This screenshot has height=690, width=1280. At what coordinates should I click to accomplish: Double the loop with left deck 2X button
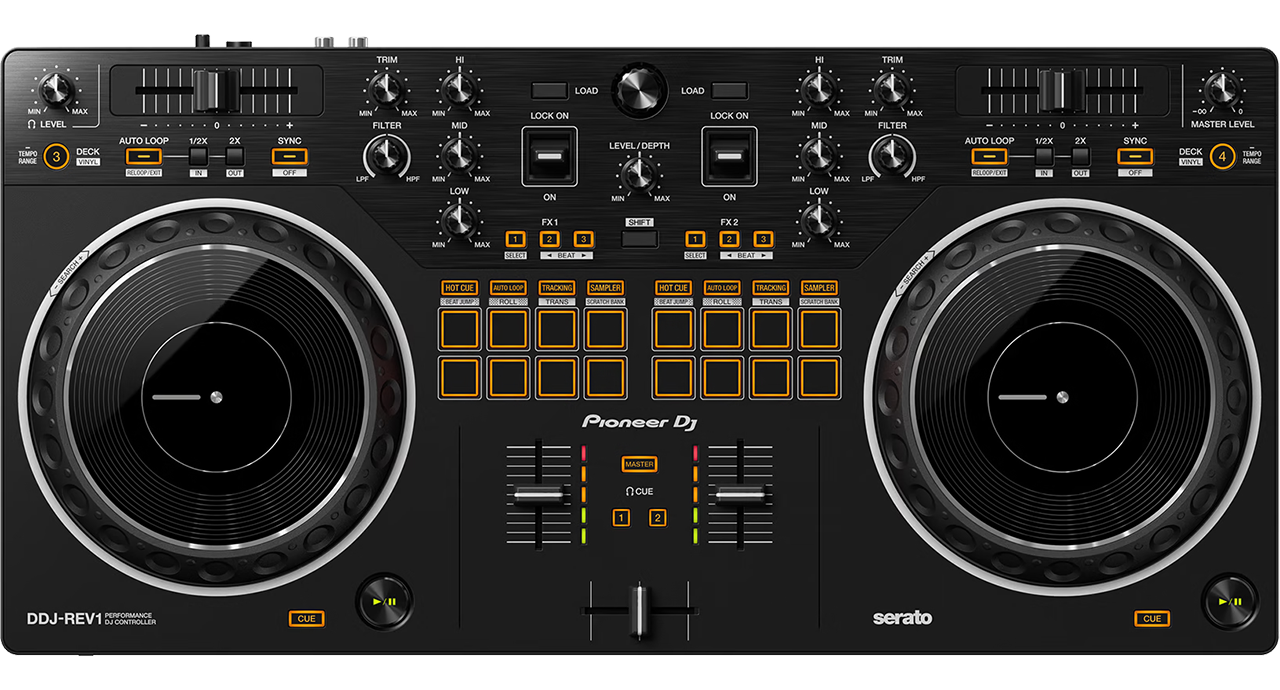(235, 156)
